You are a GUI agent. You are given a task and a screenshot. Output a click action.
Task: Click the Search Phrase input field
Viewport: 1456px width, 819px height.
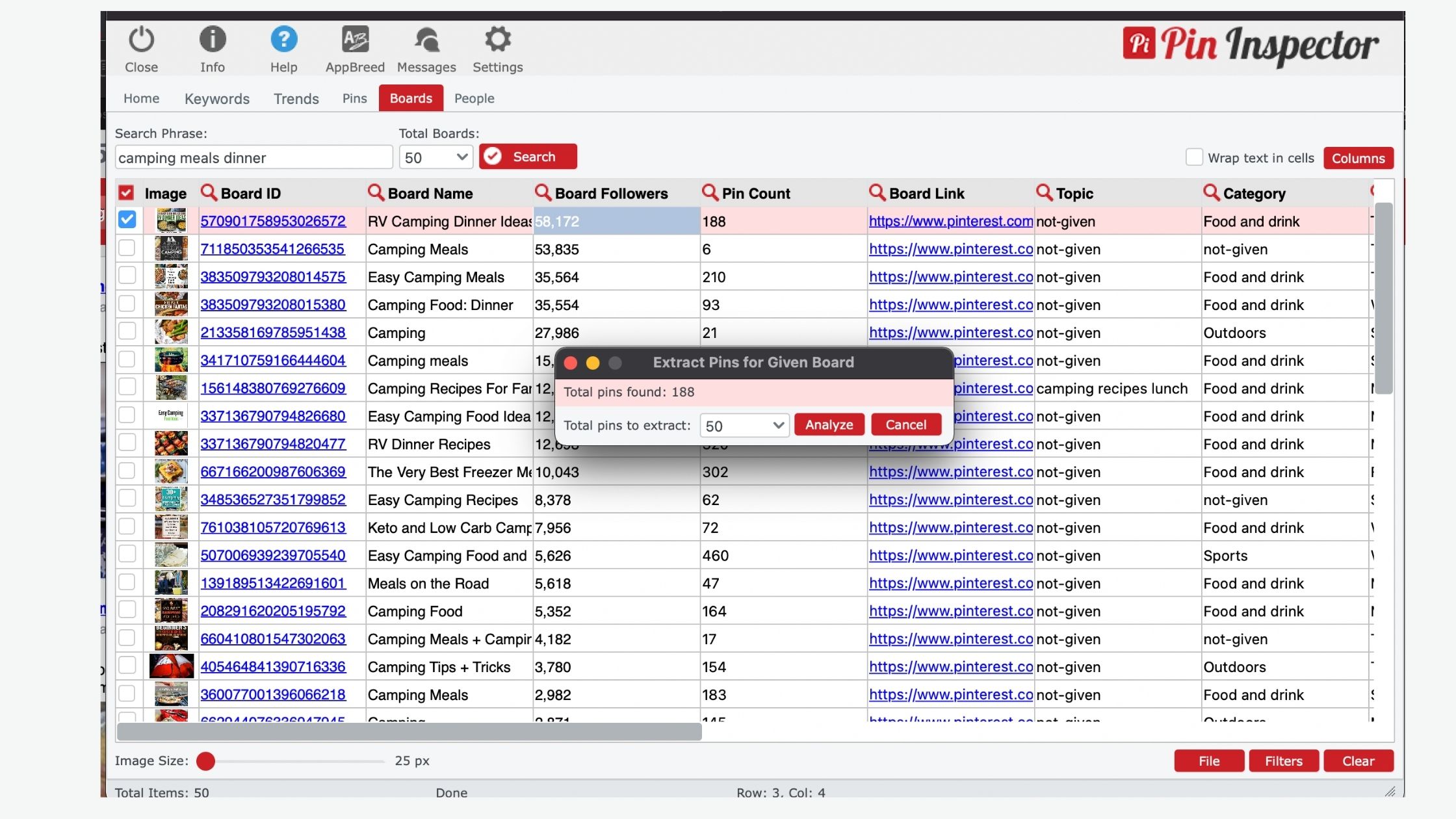point(253,157)
